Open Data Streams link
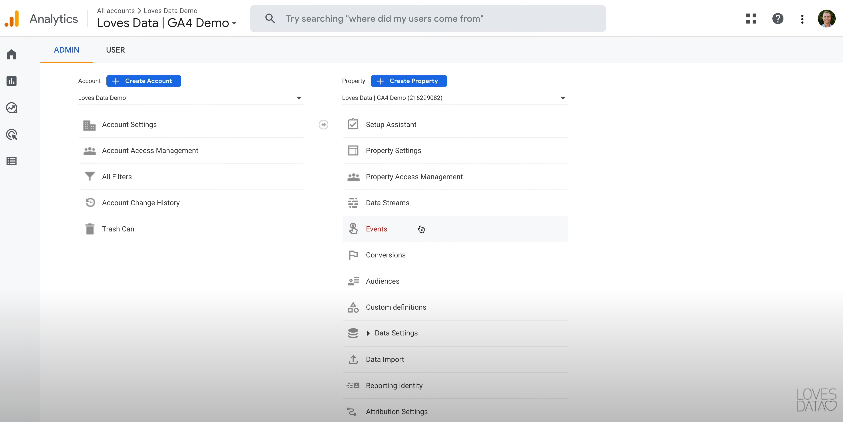Image resolution: width=843 pixels, height=422 pixels. (387, 203)
